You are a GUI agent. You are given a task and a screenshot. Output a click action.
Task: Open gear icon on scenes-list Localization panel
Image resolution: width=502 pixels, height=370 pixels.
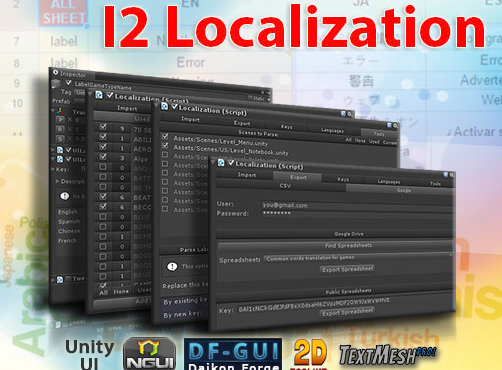(395, 126)
